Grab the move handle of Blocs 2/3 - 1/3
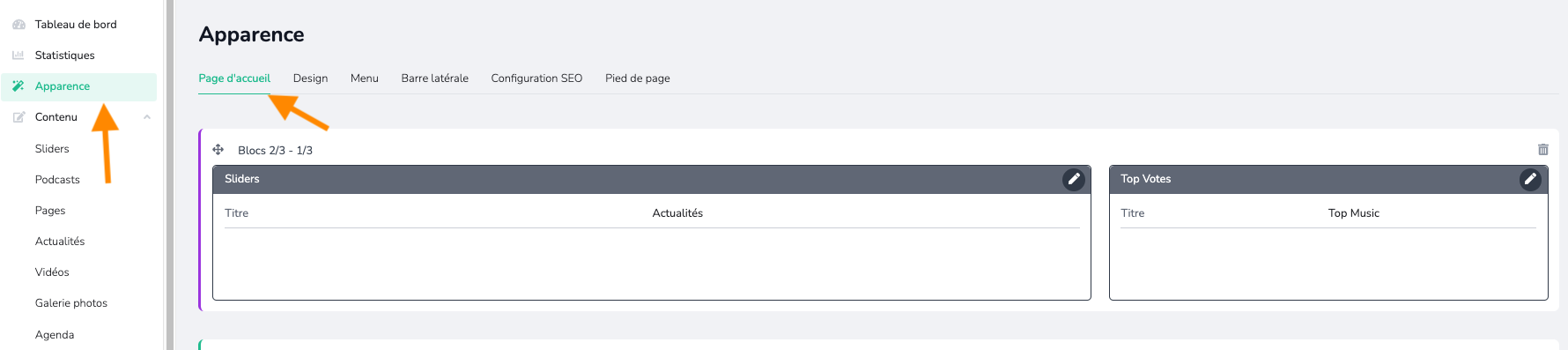The image size is (1568, 350). (218, 150)
